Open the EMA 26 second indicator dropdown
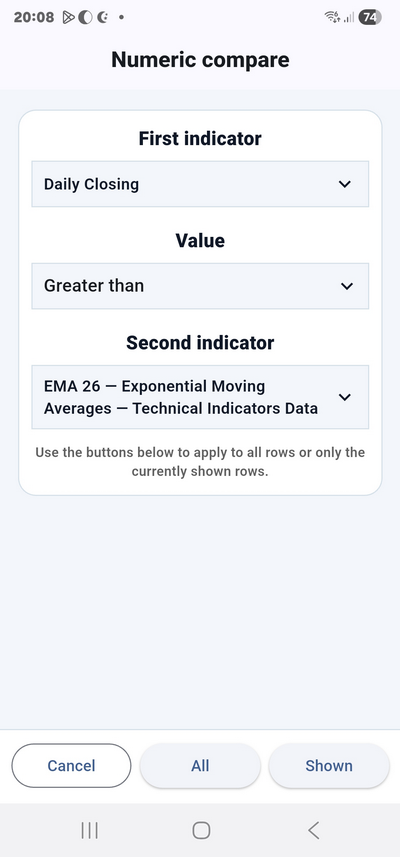The width and height of the screenshot is (400, 857). point(200,397)
